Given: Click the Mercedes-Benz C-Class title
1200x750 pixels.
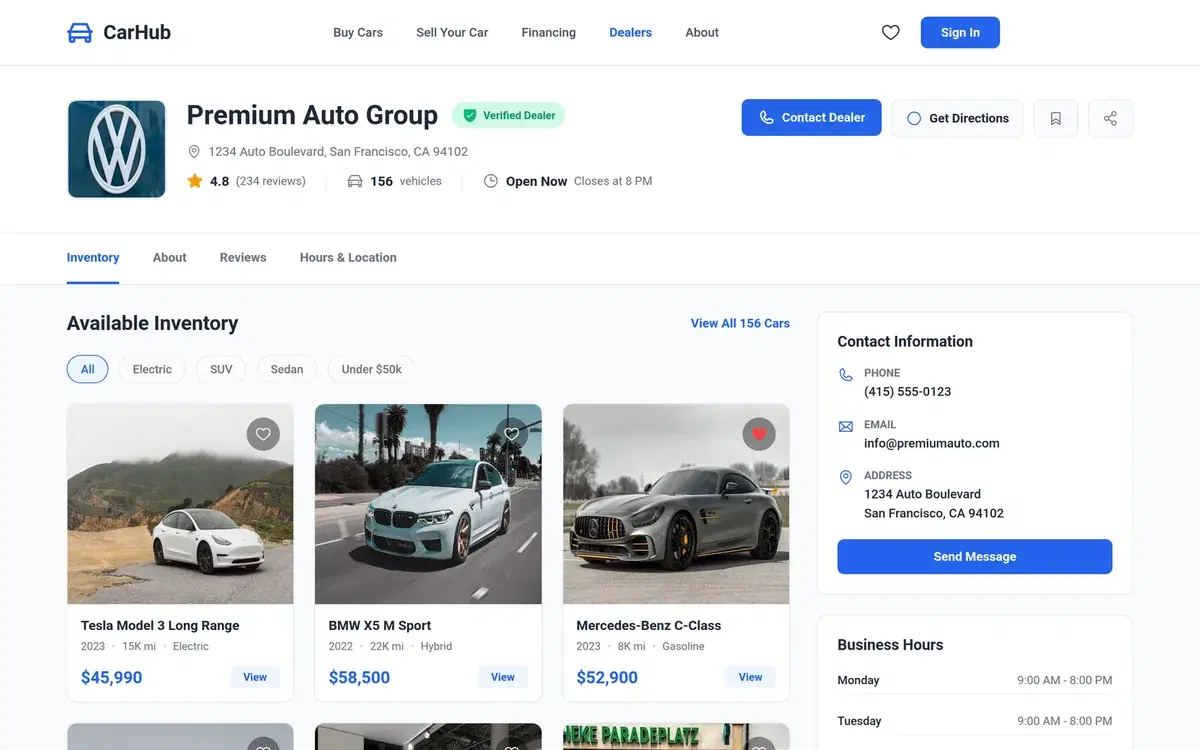Looking at the screenshot, I should tap(649, 626).
